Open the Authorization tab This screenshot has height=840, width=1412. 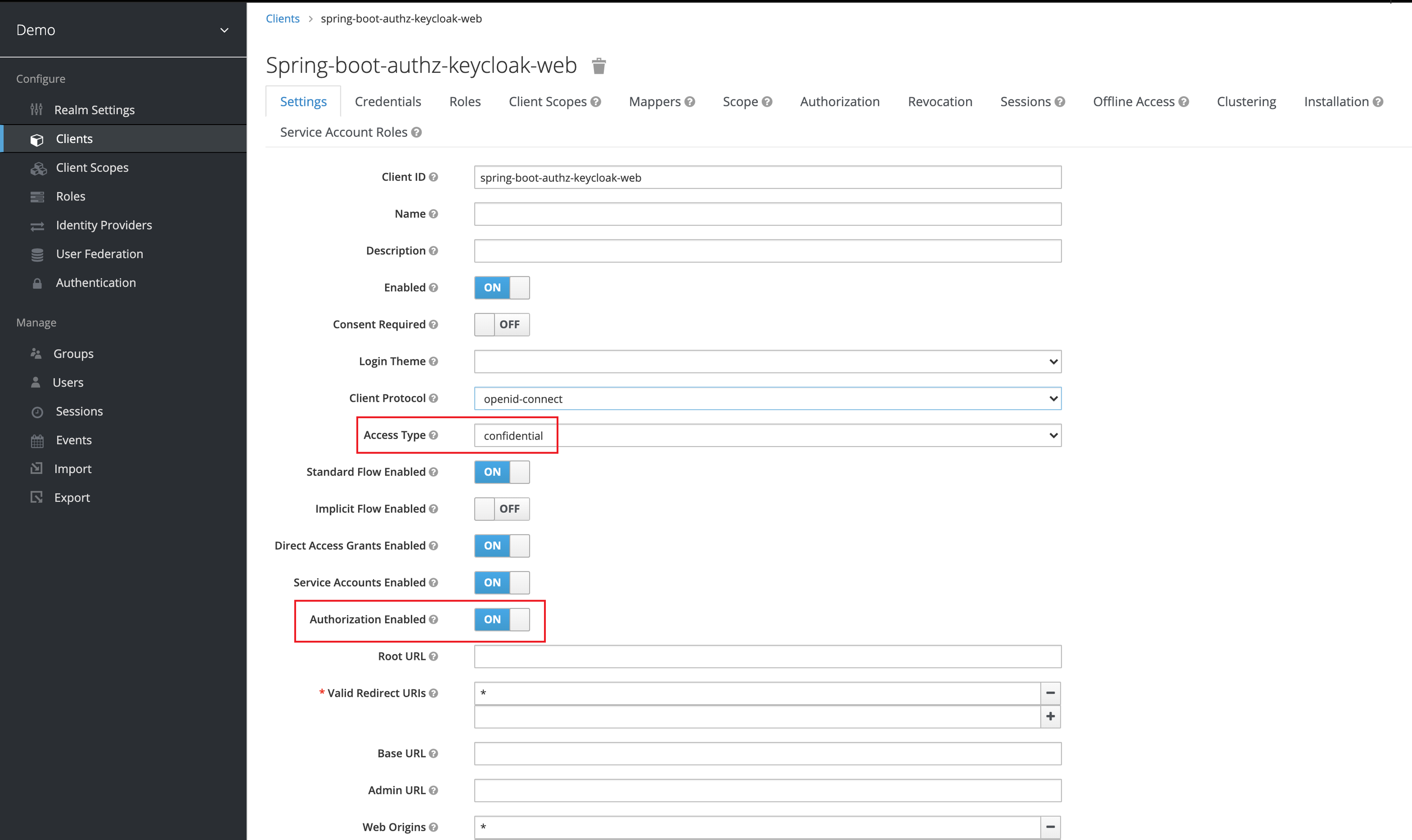[840, 101]
